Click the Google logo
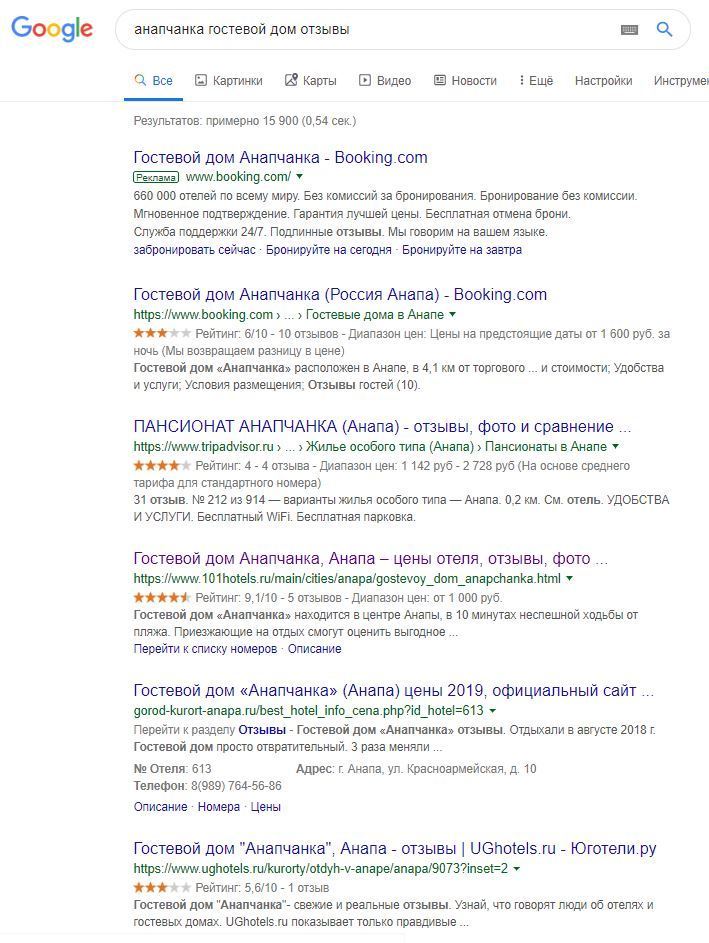The width and height of the screenshot is (709, 943). (x=52, y=29)
